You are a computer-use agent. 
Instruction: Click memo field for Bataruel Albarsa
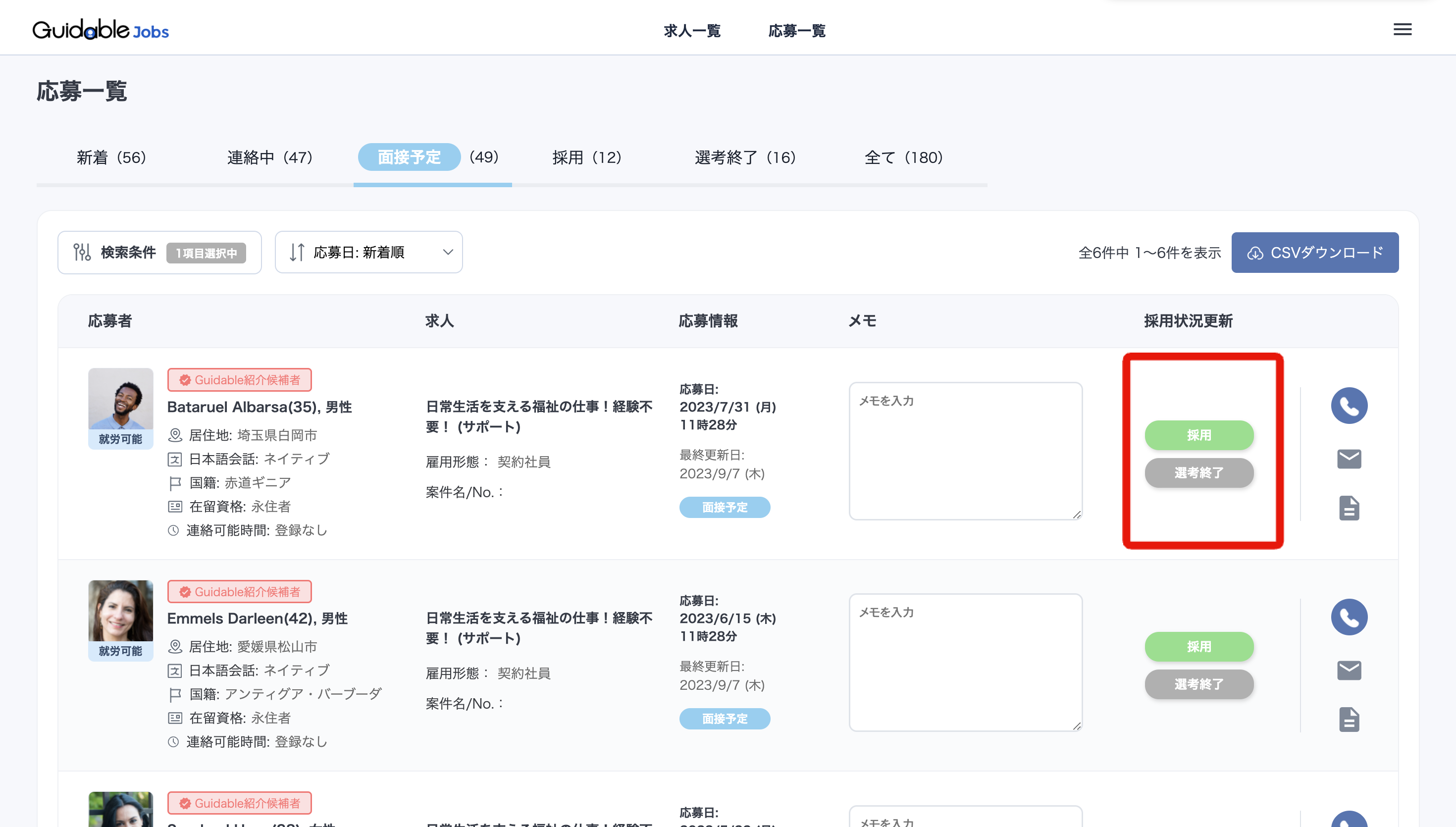(x=965, y=451)
